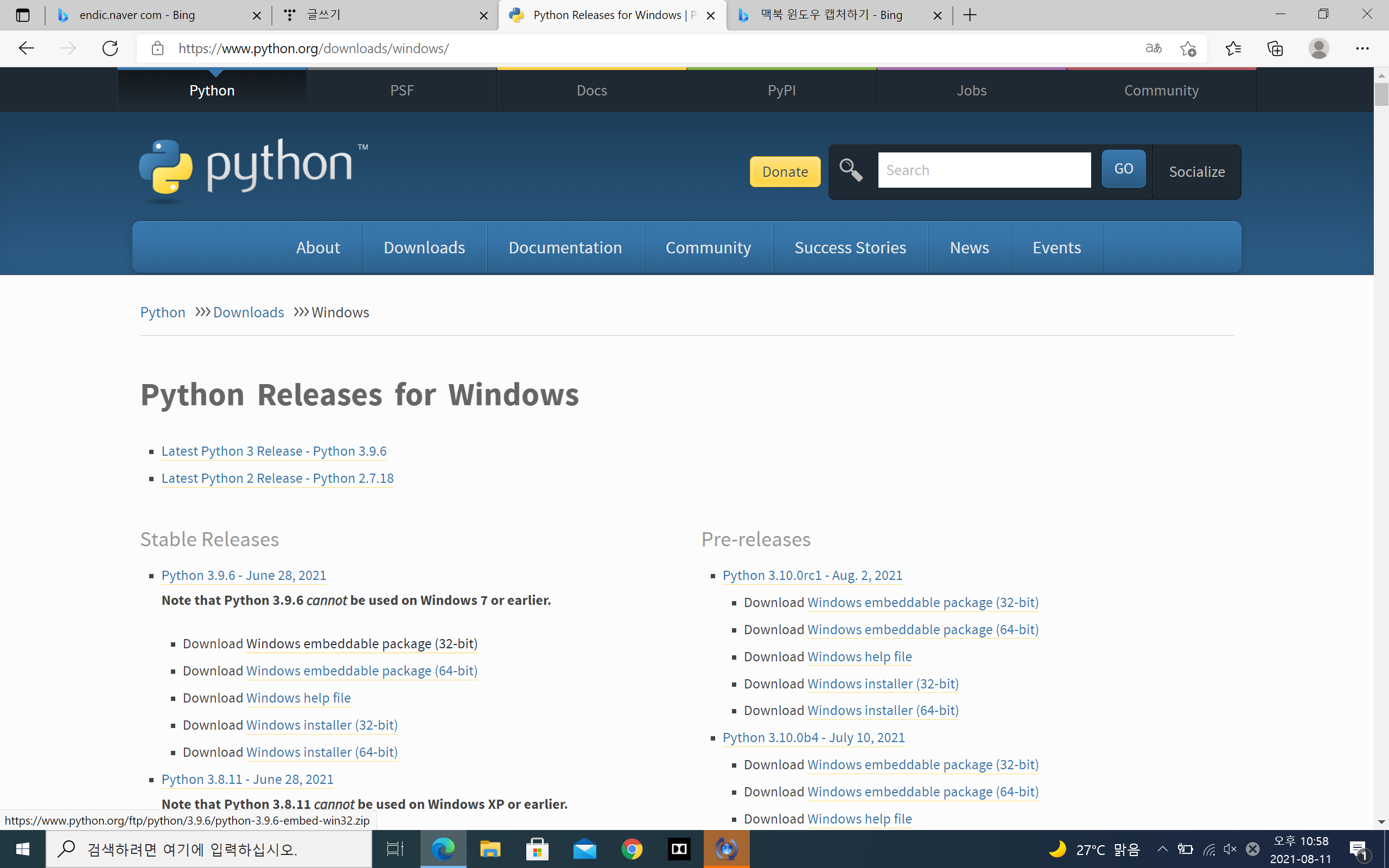Click the yellow Donate button
The width and height of the screenshot is (1389, 868).
(x=785, y=171)
